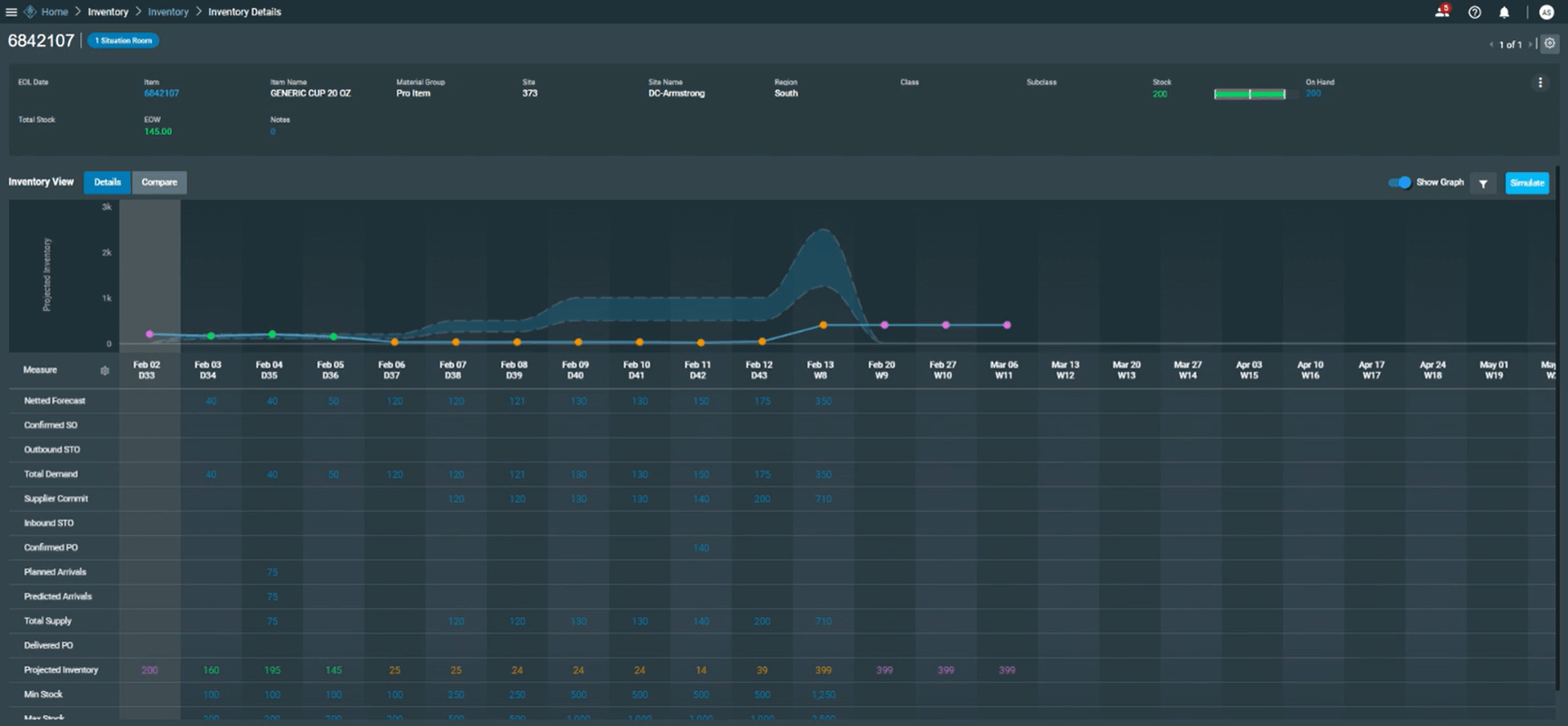Click Supplier Commit value 710 for Feb 13
The height and width of the screenshot is (726, 1568).
[x=823, y=499]
